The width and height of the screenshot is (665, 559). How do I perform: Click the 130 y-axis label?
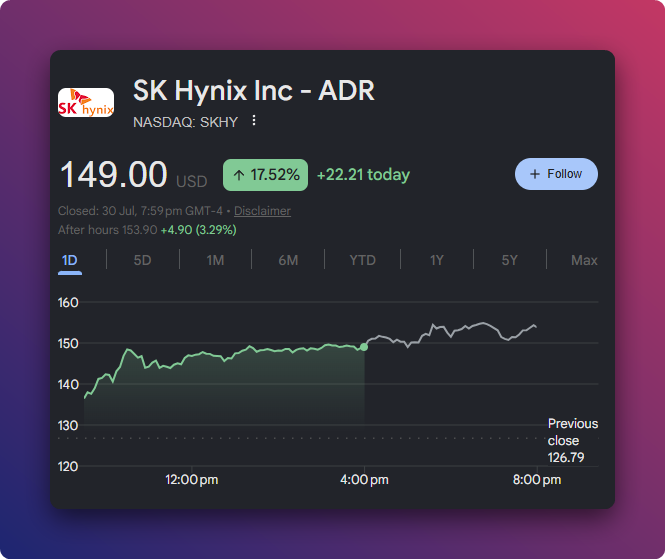click(68, 425)
